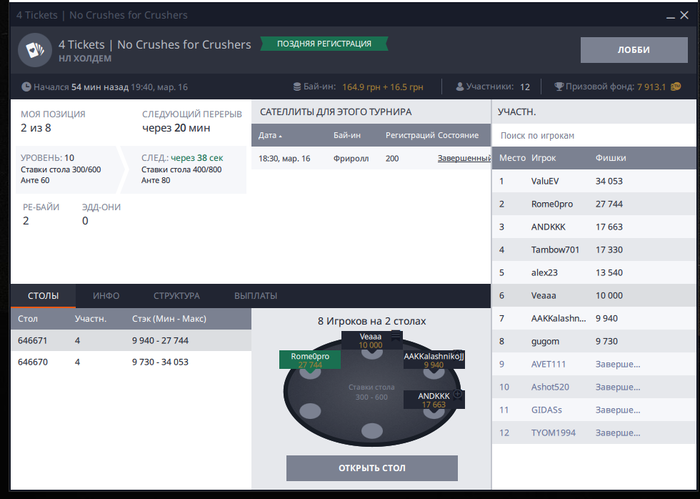The height and width of the screenshot is (499, 700).
Task: Click the 'Открыть стол' button
Action: pyautogui.click(x=372, y=468)
